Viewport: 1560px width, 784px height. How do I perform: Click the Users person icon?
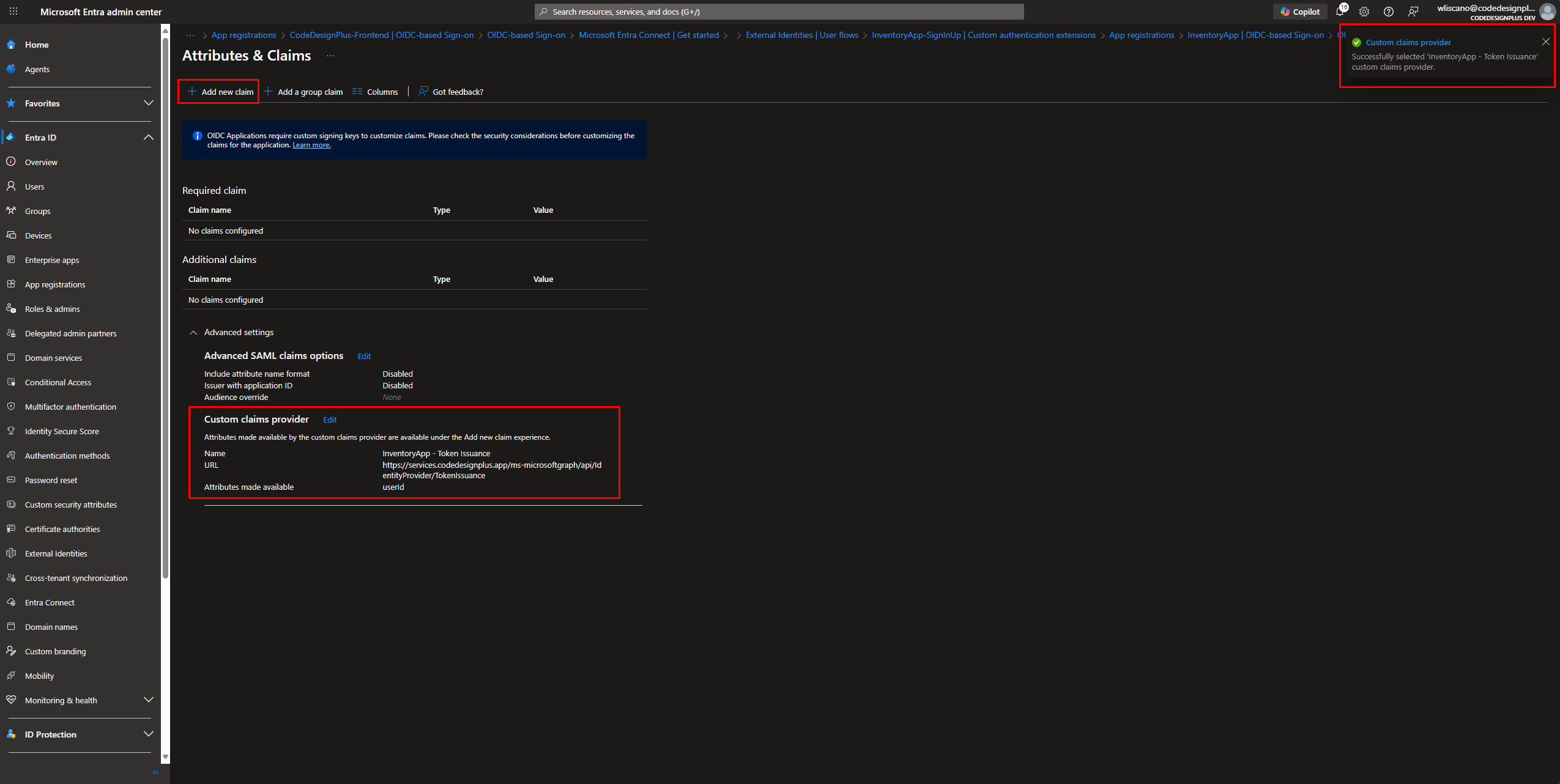(11, 186)
